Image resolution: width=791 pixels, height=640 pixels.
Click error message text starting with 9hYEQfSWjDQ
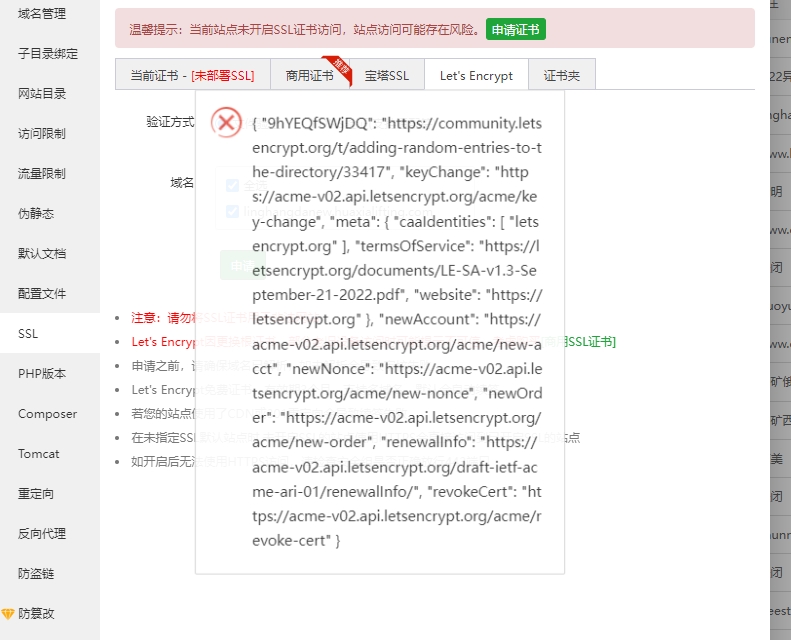point(397,332)
